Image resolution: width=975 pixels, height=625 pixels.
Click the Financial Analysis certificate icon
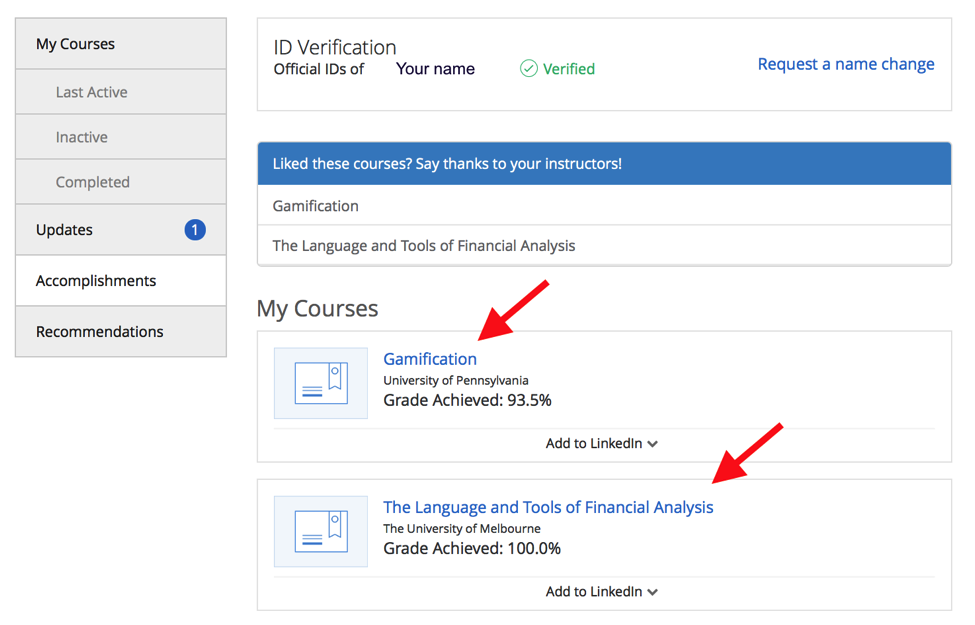coord(321,531)
